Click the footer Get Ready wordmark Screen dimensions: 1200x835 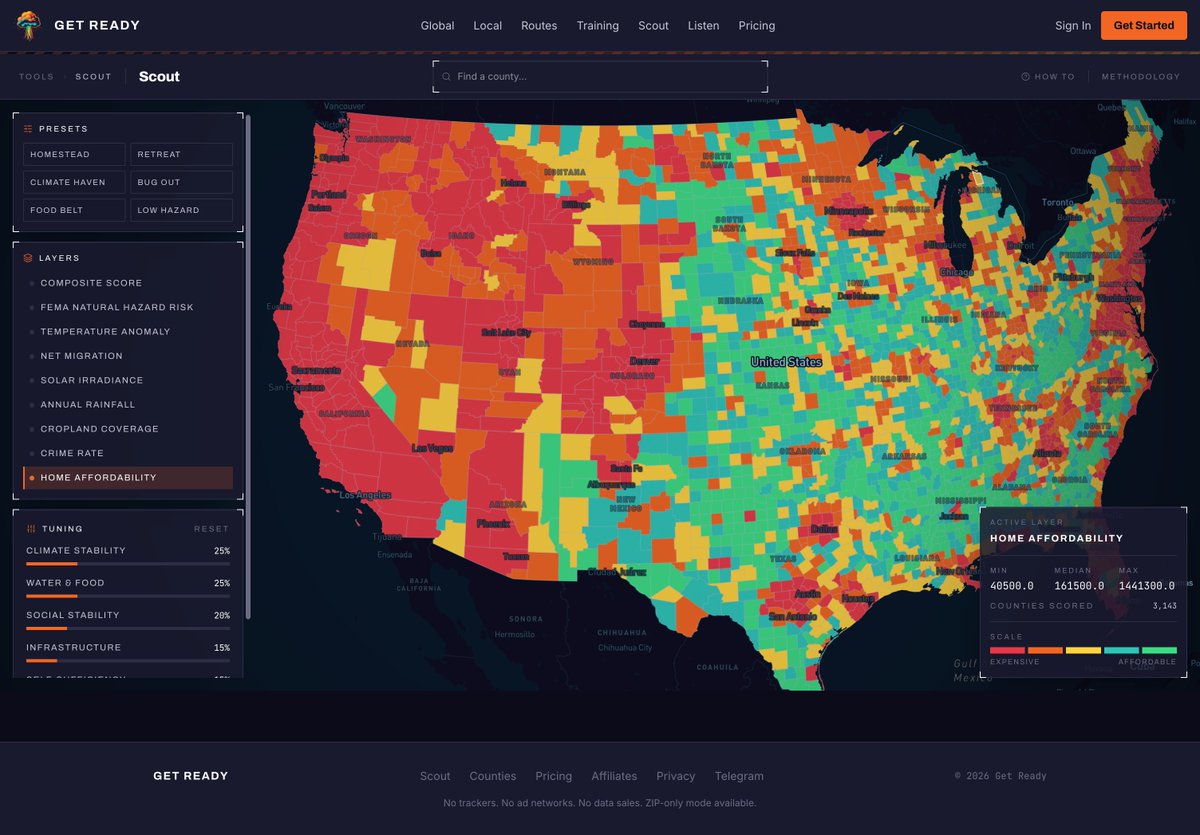(x=191, y=776)
